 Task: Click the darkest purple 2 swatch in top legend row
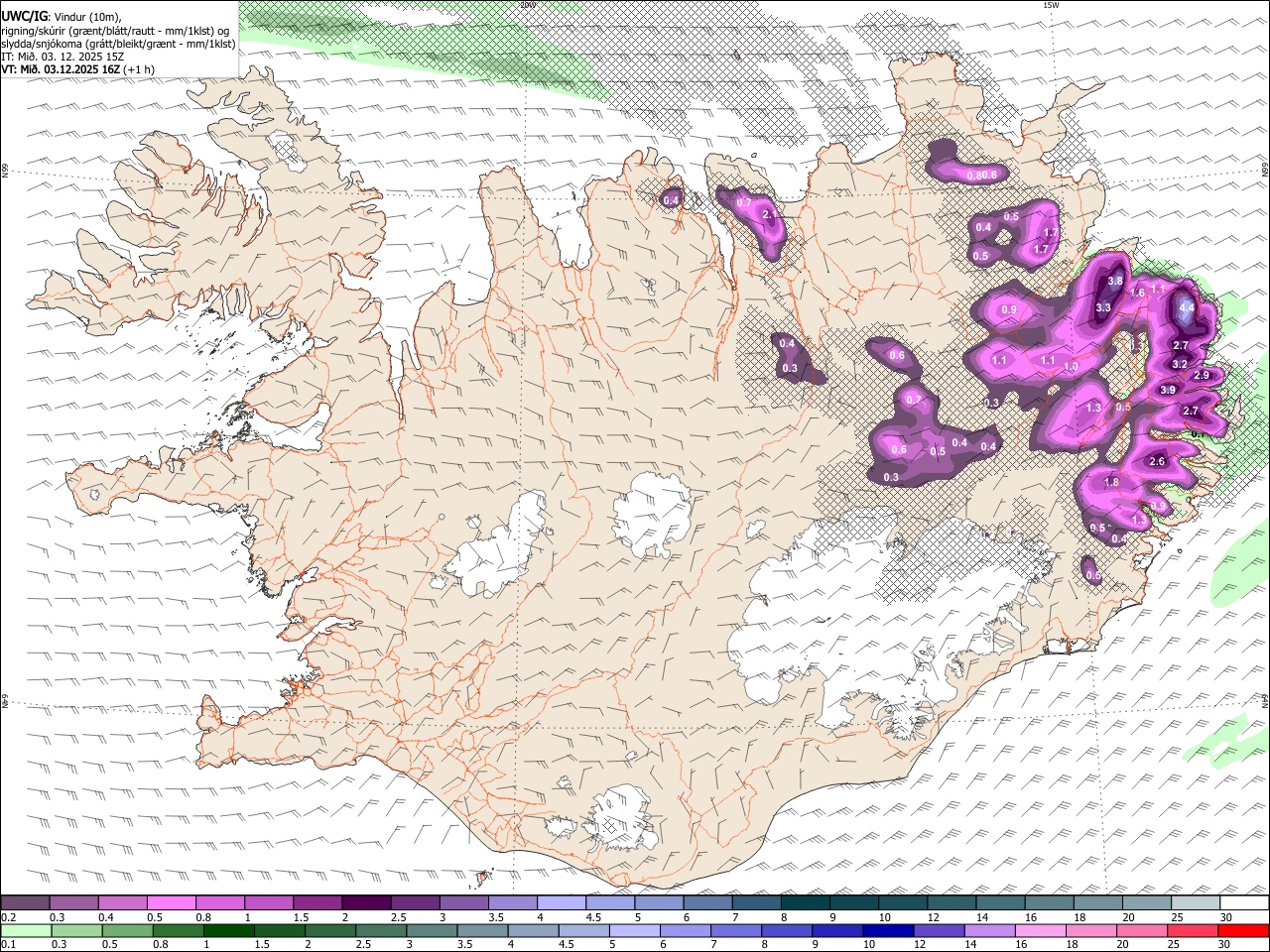click(x=366, y=903)
